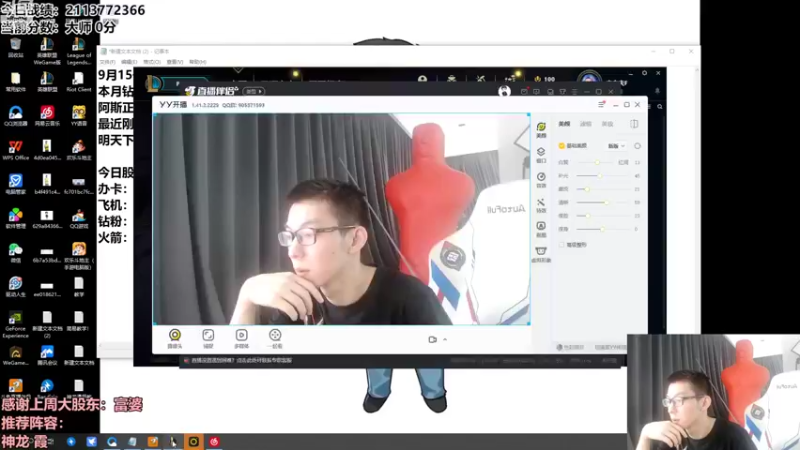Open the 查看(V) menu in Notepad

[174, 62]
